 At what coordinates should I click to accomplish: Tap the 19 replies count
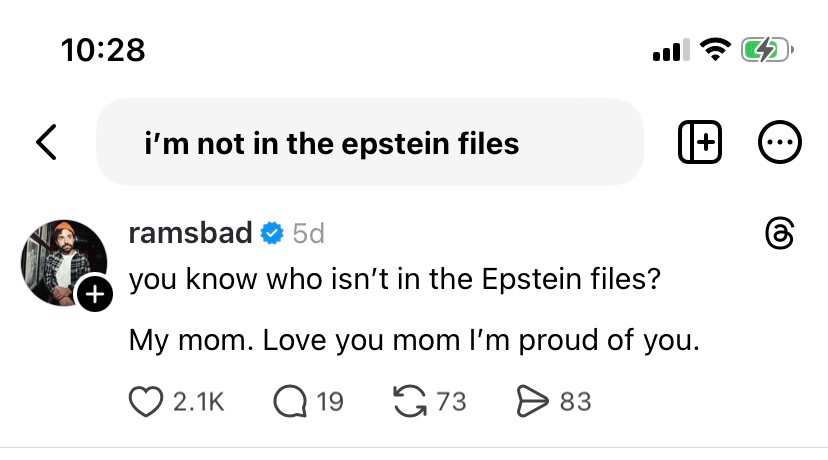tap(329, 402)
